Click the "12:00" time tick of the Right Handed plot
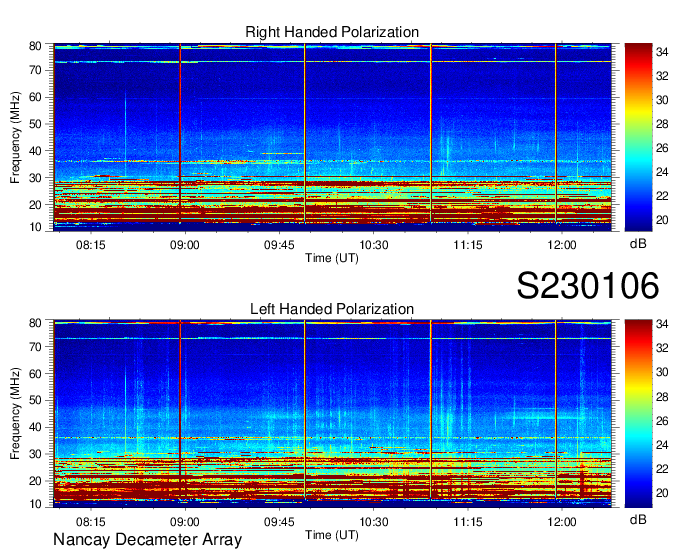 point(562,245)
